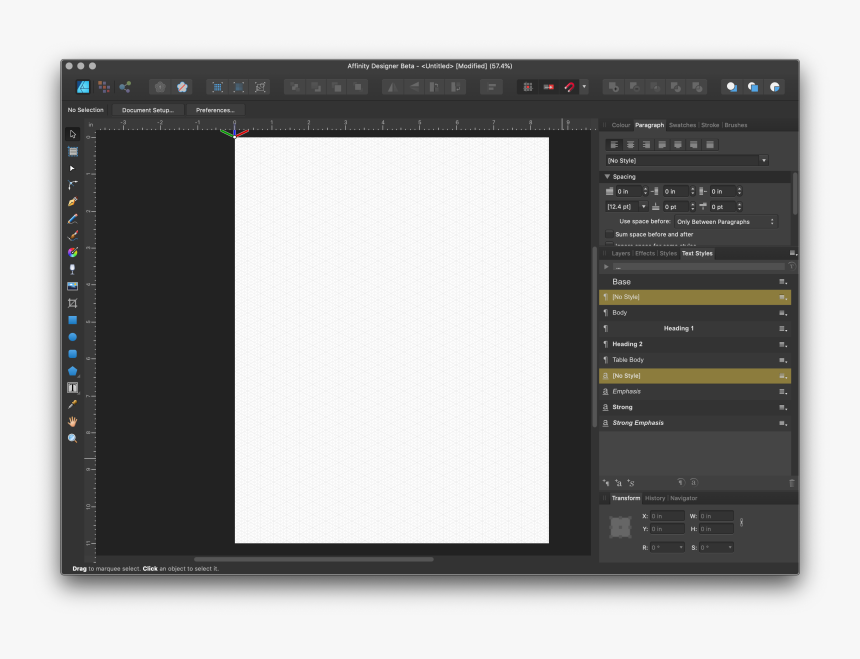Image resolution: width=860 pixels, height=659 pixels.
Task: Set paragraph alignment to right
Action: (646, 145)
